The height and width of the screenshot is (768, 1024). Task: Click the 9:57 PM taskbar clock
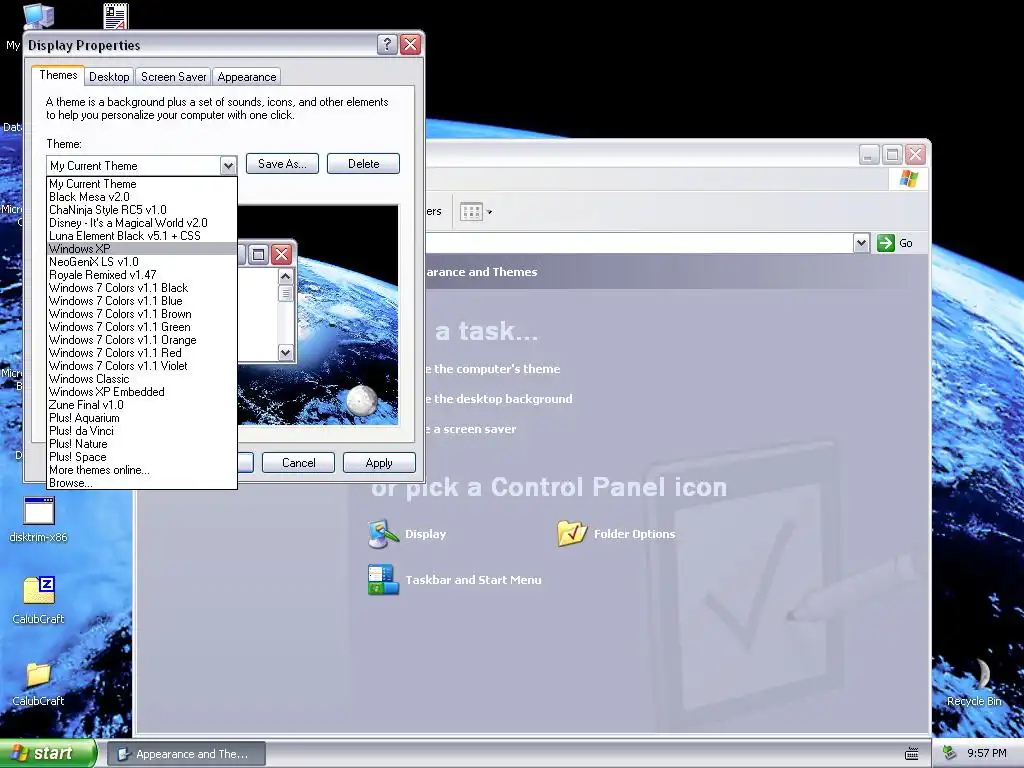(986, 754)
